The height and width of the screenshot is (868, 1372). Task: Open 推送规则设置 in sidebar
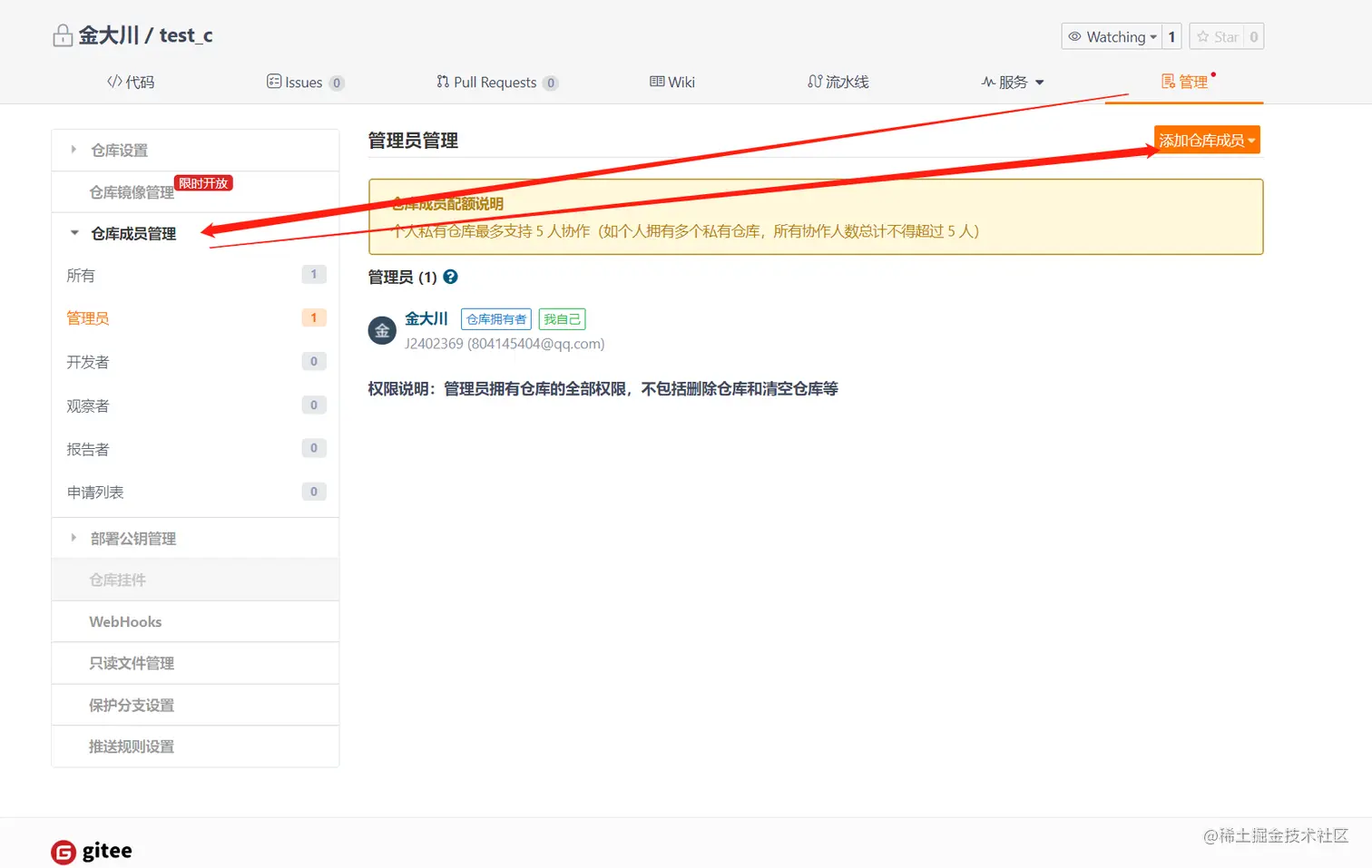click(x=195, y=746)
